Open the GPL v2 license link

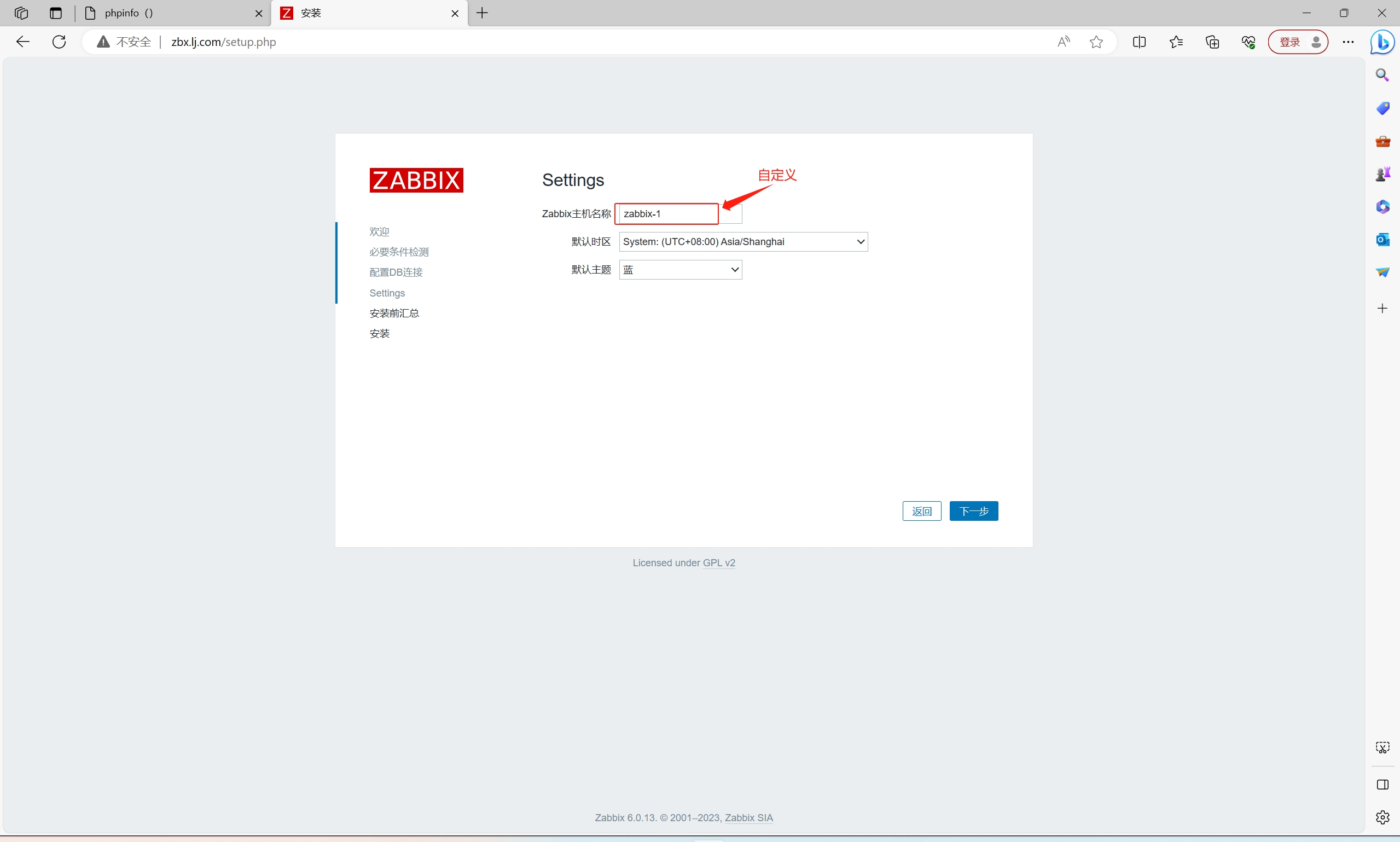[x=718, y=563]
